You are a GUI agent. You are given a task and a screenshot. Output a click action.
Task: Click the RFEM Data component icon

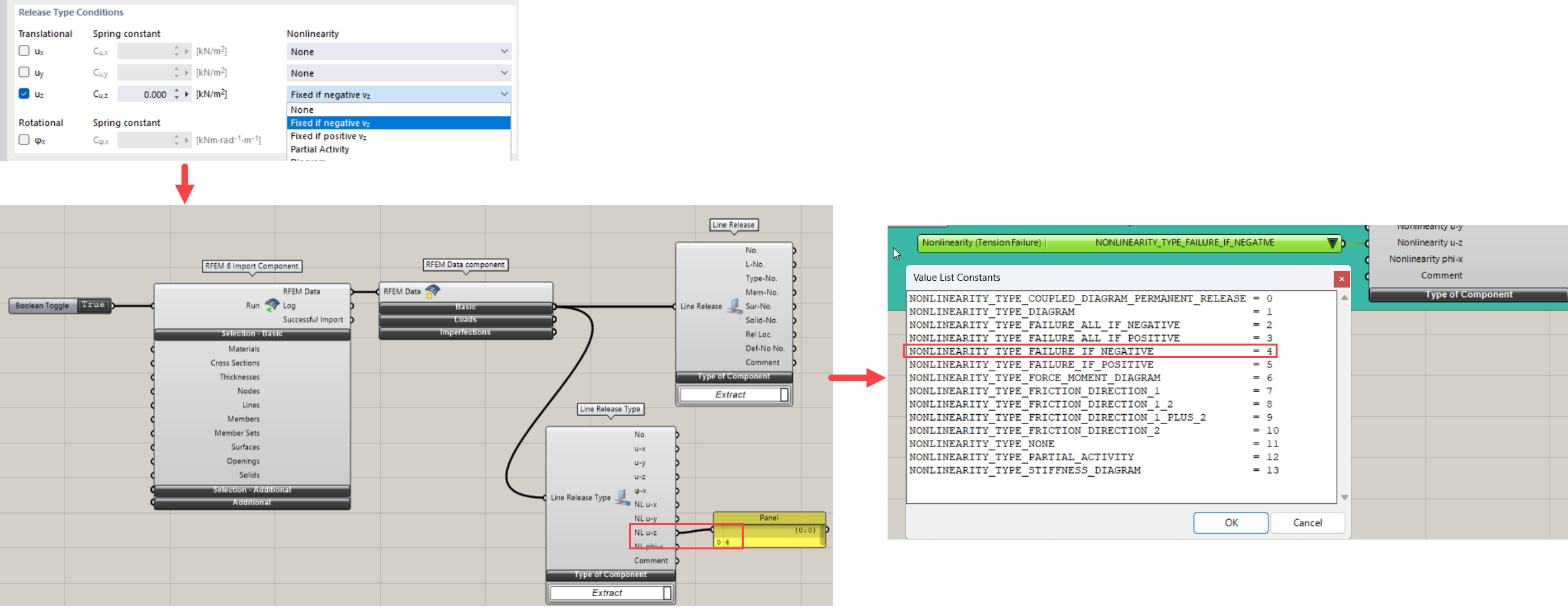(433, 291)
